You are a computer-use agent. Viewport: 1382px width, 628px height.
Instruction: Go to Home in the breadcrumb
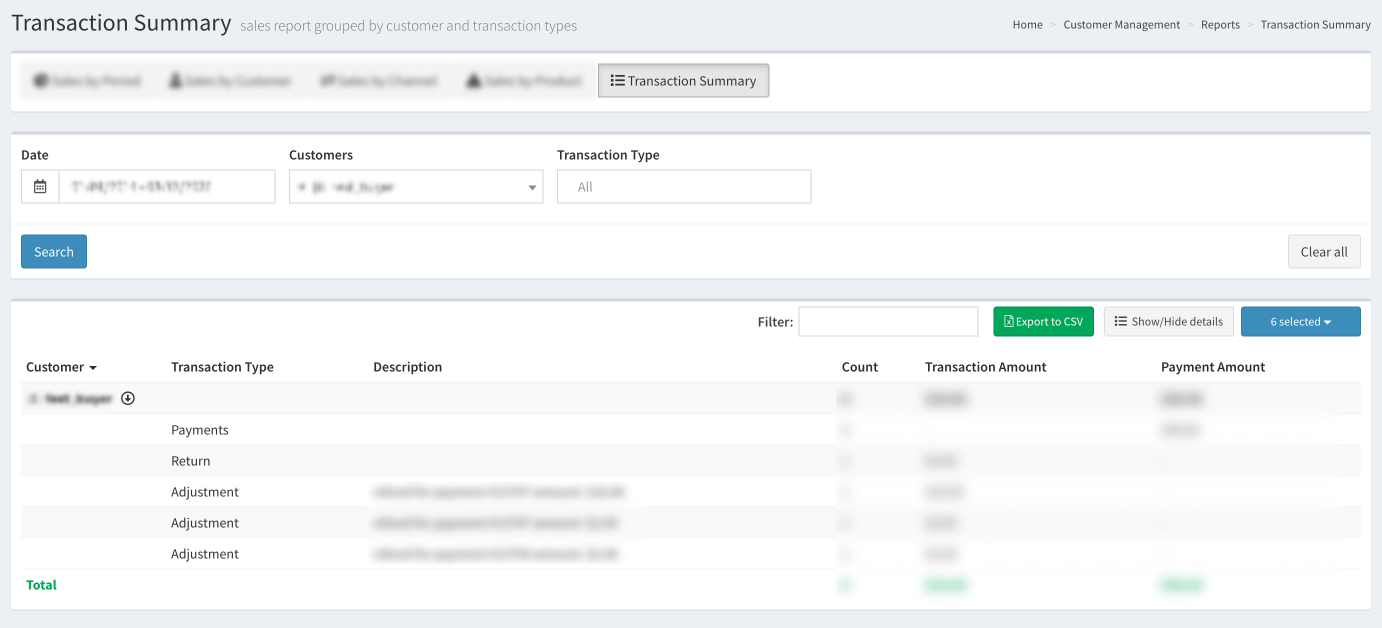click(x=1027, y=25)
